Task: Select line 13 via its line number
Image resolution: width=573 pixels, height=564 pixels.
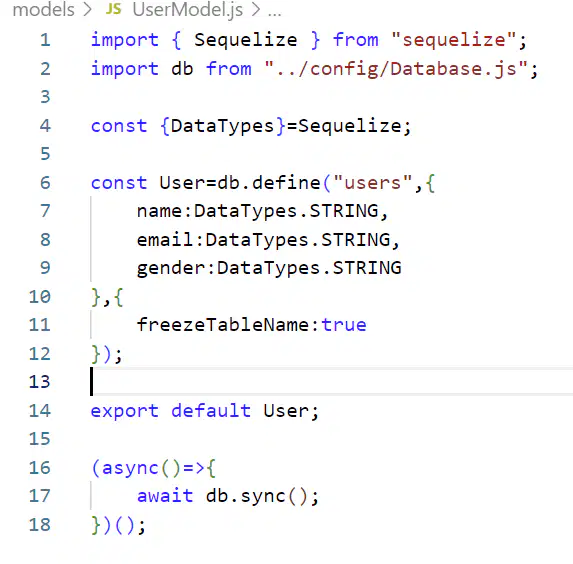Action: click(39, 382)
